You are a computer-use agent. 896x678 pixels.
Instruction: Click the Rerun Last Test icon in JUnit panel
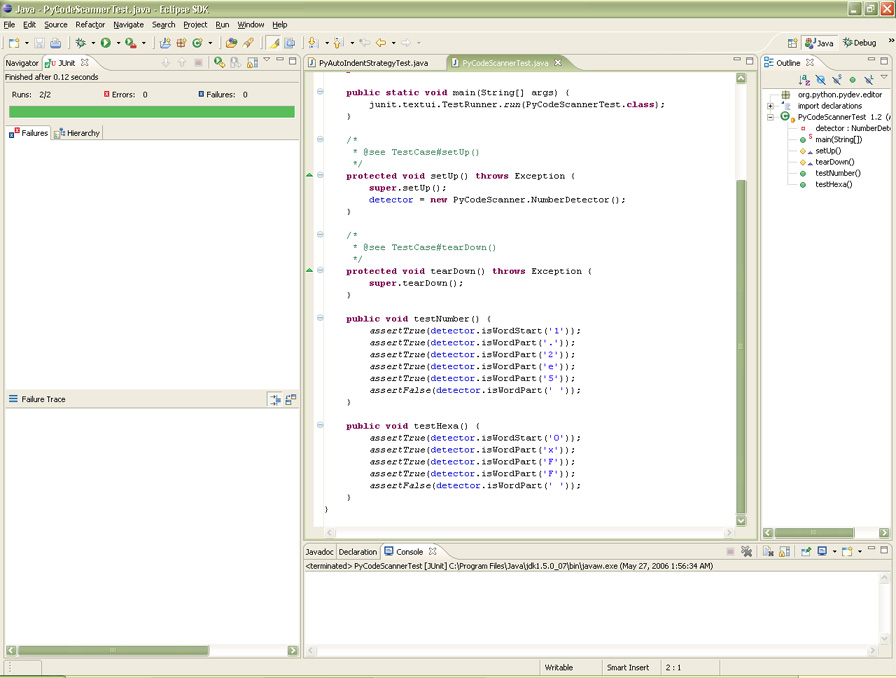[219, 62]
